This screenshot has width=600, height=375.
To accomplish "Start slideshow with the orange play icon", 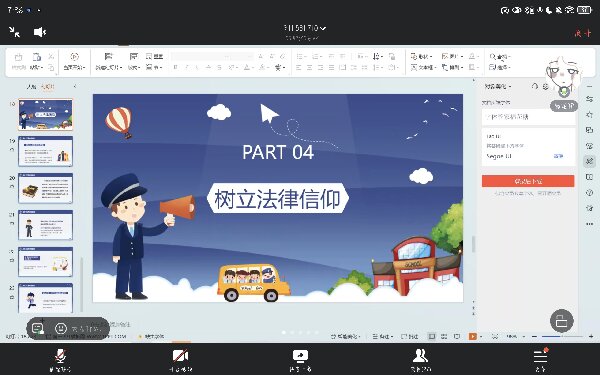I will click(x=473, y=336).
